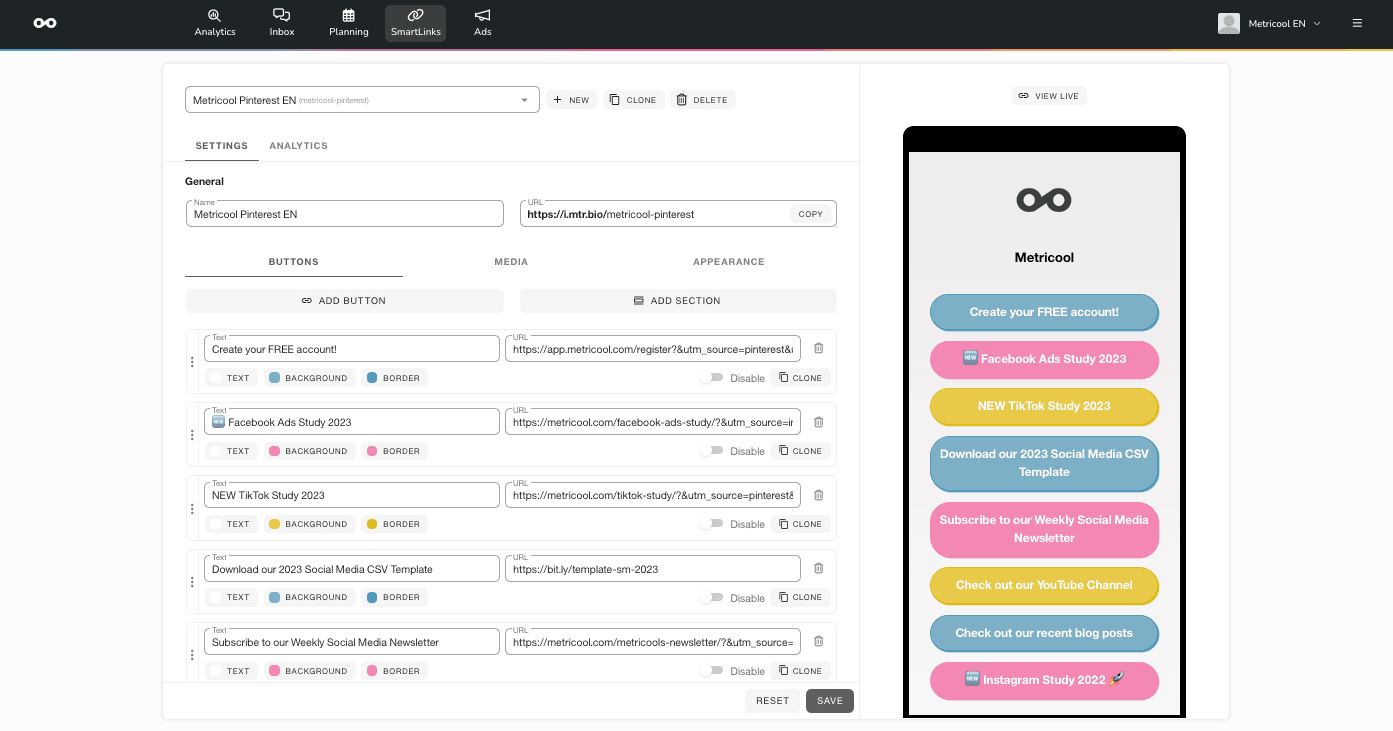This screenshot has width=1393, height=731.
Task: Toggle Disable switch for NEW TikTok Study
Action: (711, 524)
